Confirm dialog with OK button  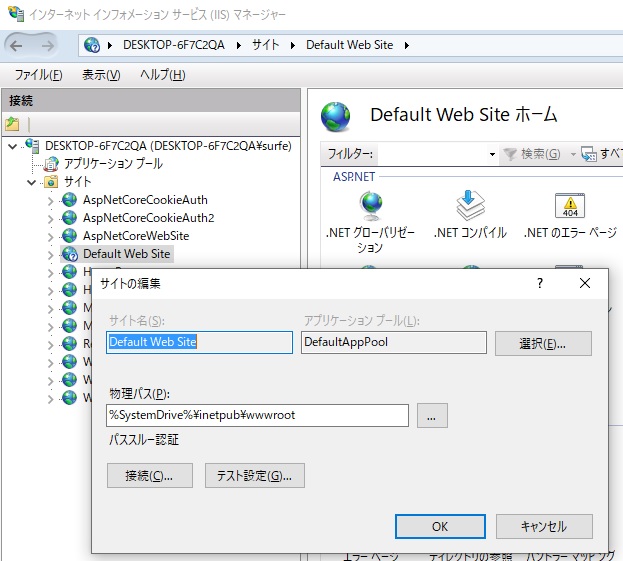[440, 526]
